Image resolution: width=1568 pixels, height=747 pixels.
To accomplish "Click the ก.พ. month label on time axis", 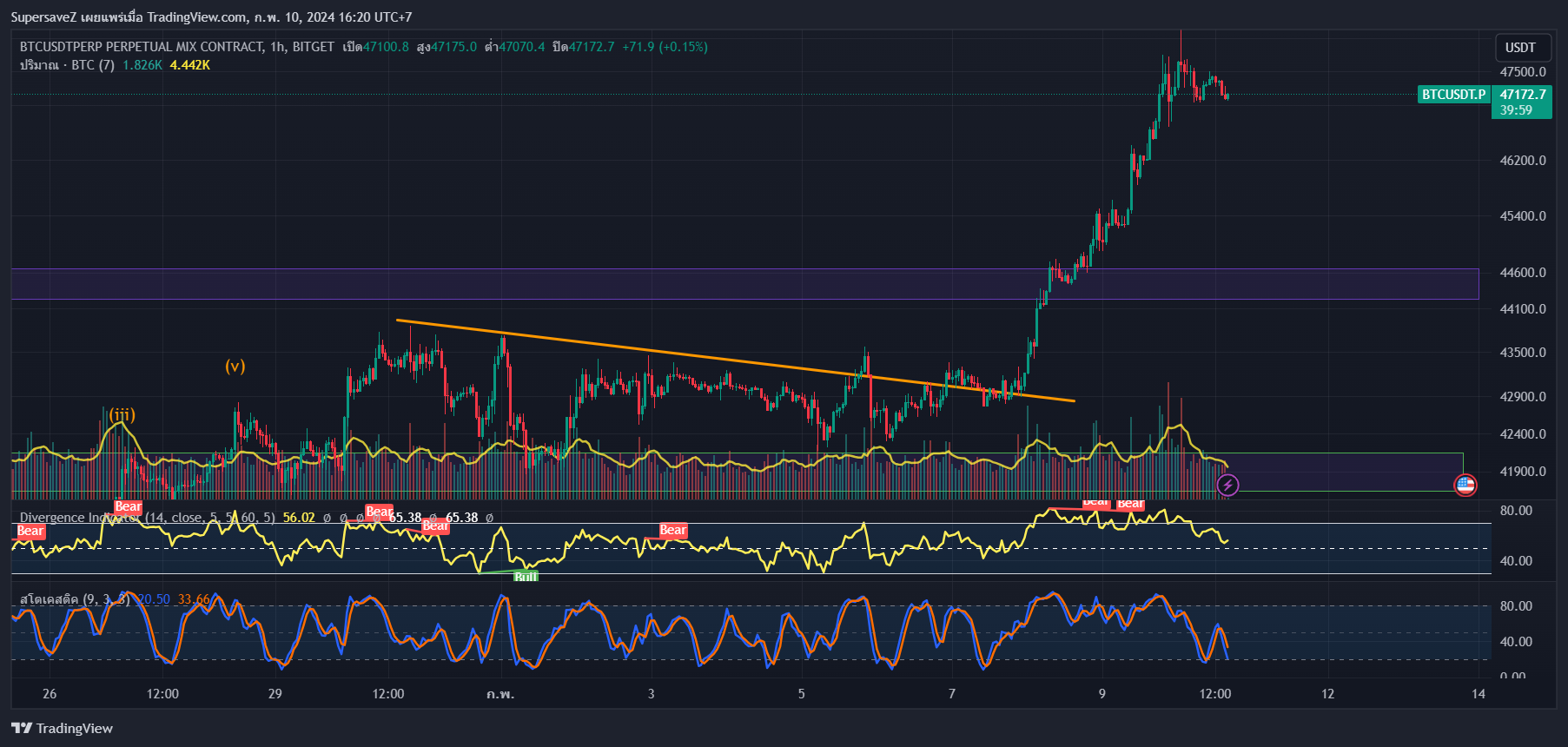I will click(x=500, y=694).
